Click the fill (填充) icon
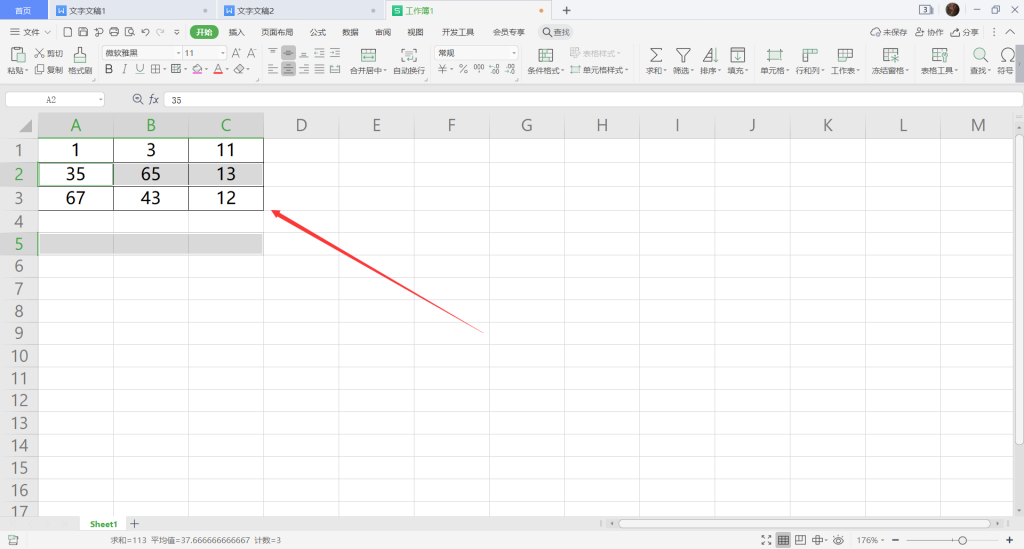The image size is (1024, 549). click(737, 55)
